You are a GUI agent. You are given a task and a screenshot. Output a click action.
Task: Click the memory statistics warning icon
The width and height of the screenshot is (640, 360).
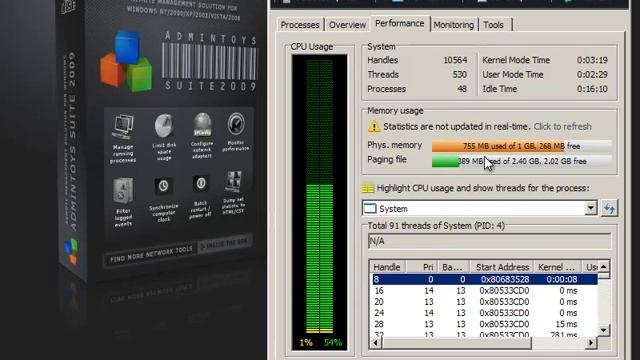point(373,127)
